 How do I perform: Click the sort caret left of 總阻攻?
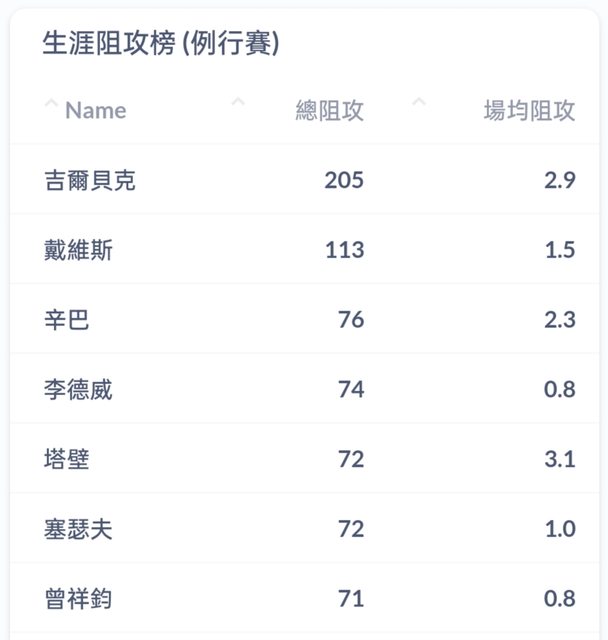click(238, 102)
